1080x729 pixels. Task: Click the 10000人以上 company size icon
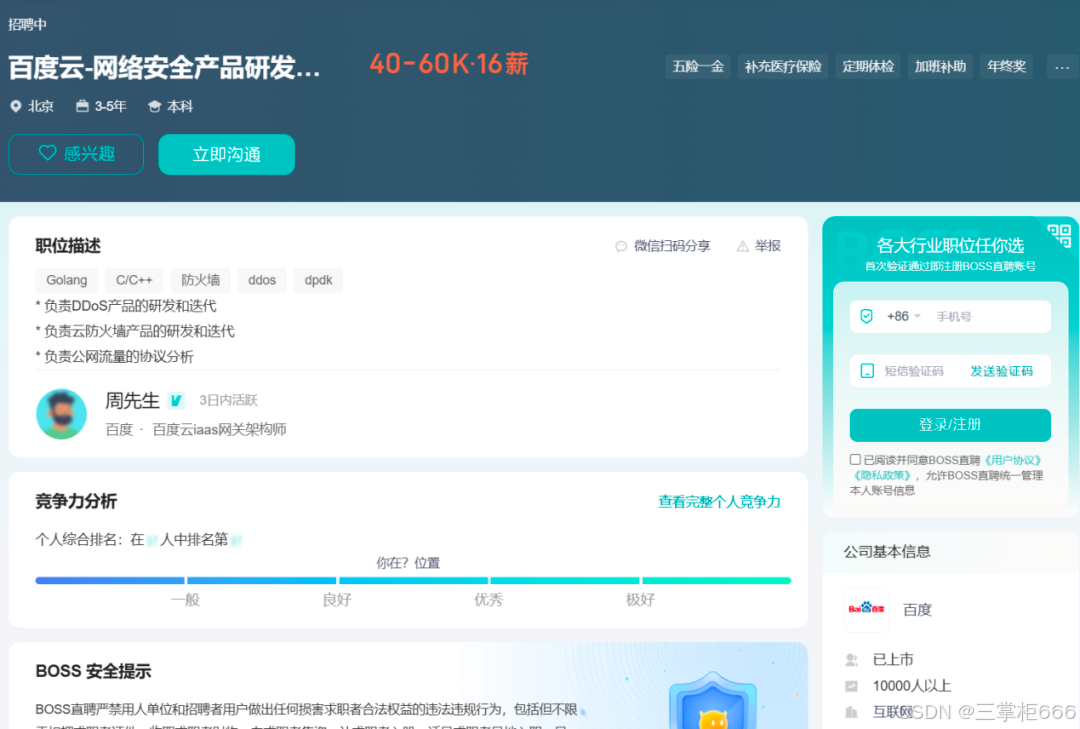click(x=851, y=686)
